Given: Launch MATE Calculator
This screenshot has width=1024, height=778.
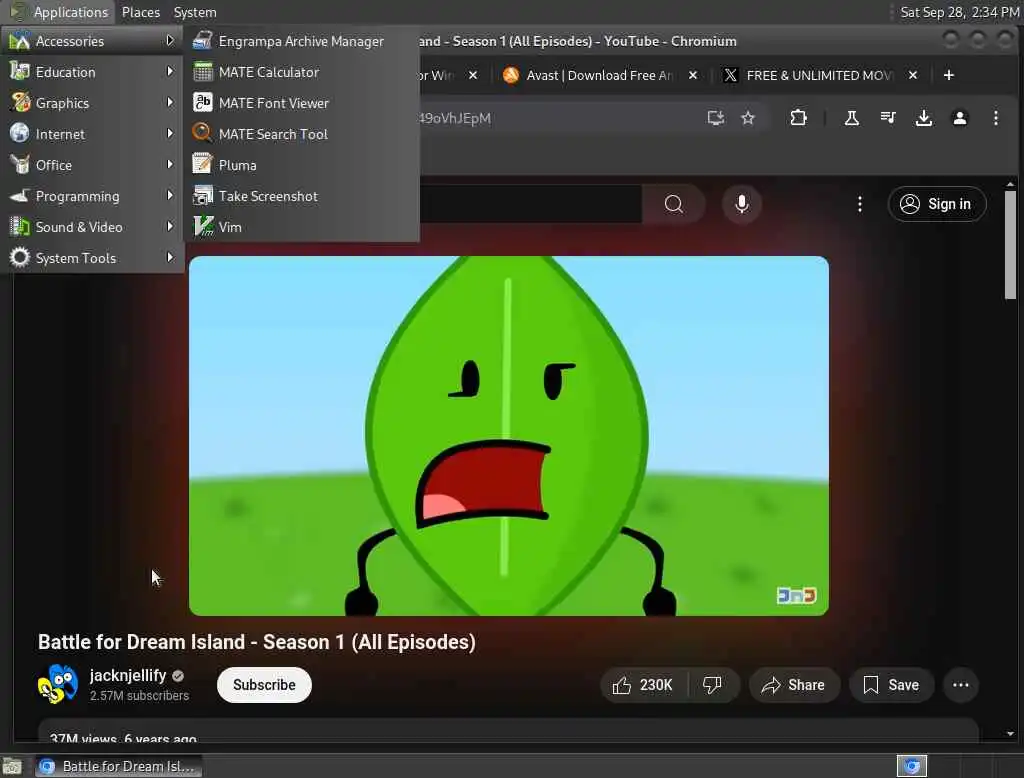Looking at the screenshot, I should click(x=301, y=72).
